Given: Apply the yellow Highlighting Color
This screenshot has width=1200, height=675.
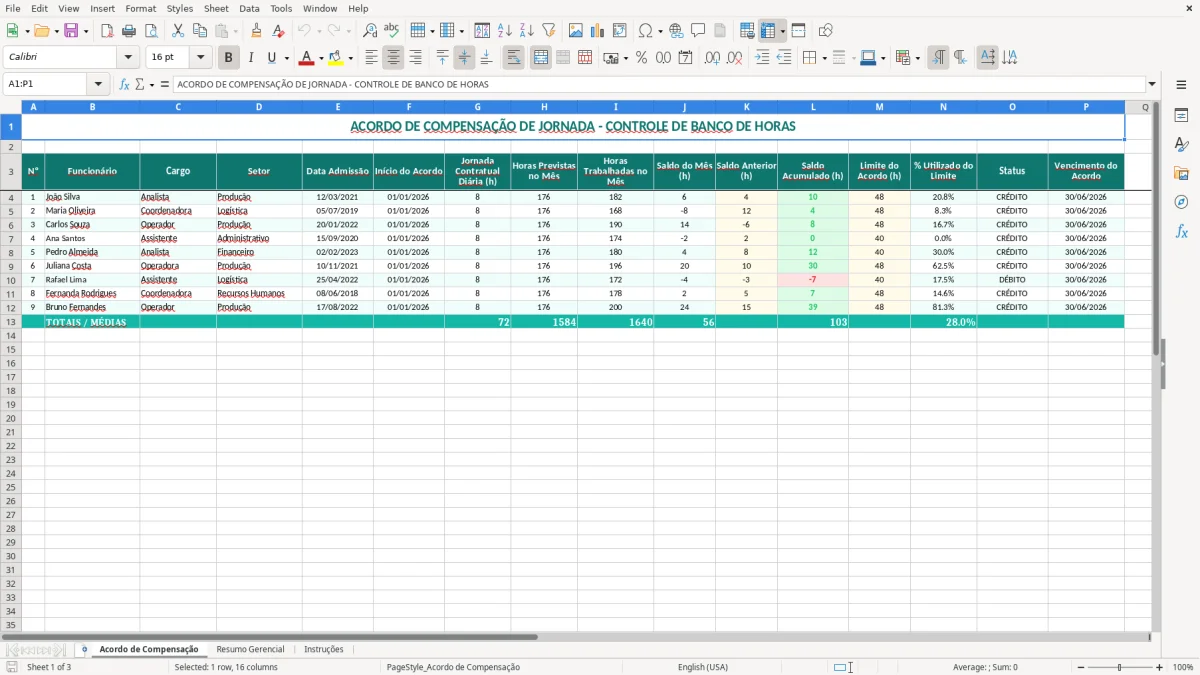Looking at the screenshot, I should [x=335, y=58].
